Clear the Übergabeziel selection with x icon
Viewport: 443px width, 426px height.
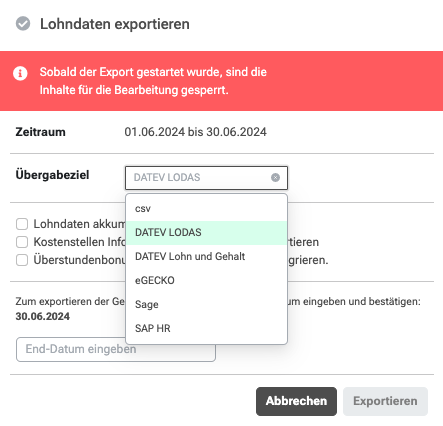pos(275,178)
